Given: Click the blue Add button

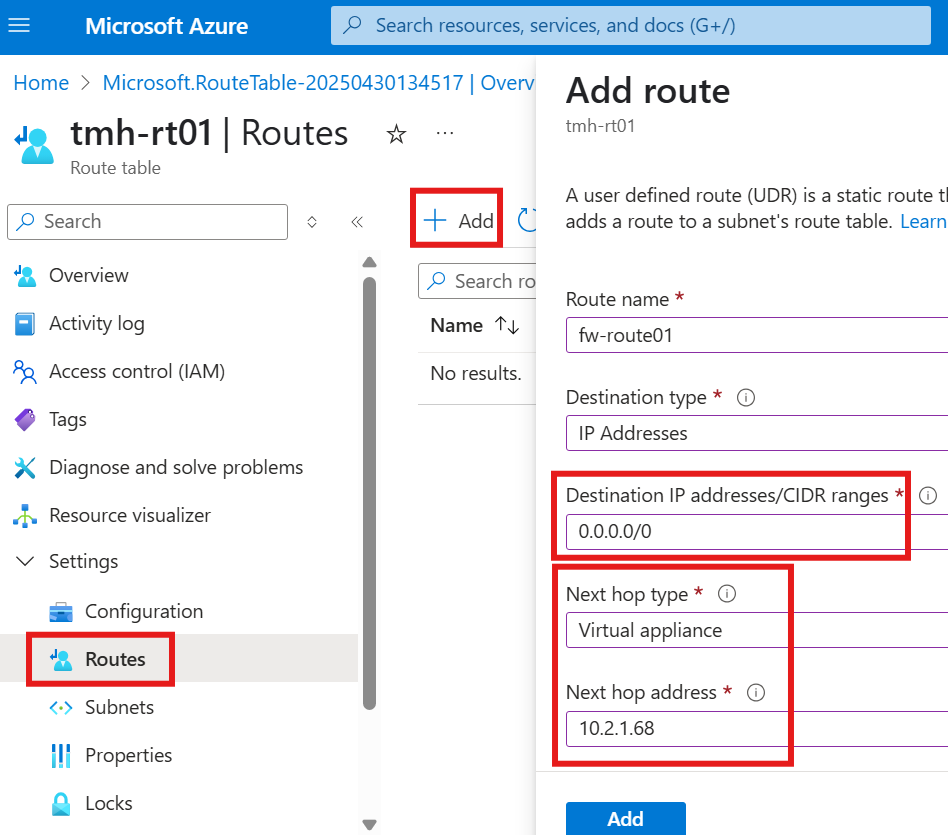Looking at the screenshot, I should pos(626,819).
